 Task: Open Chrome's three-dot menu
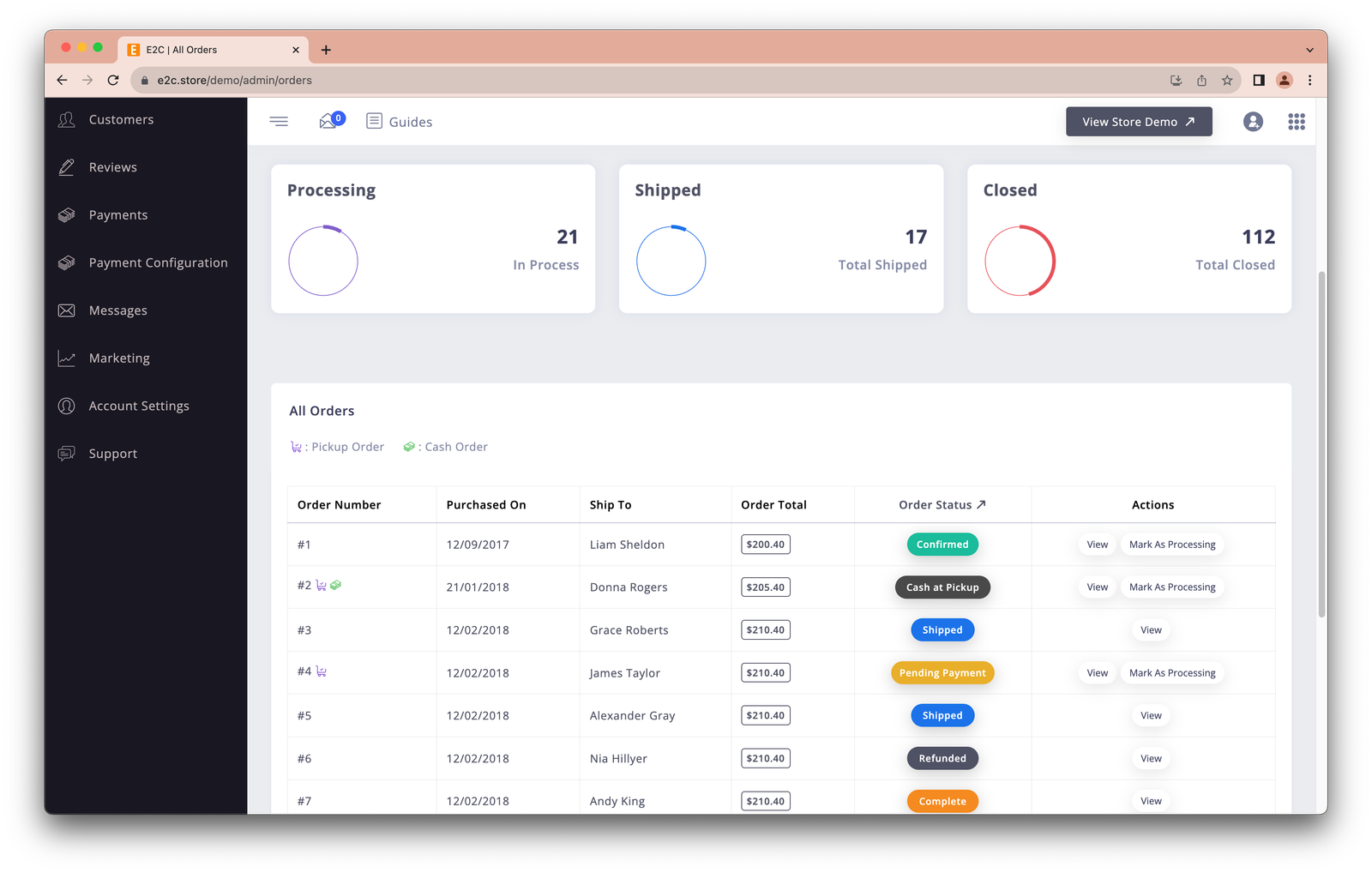[1309, 81]
